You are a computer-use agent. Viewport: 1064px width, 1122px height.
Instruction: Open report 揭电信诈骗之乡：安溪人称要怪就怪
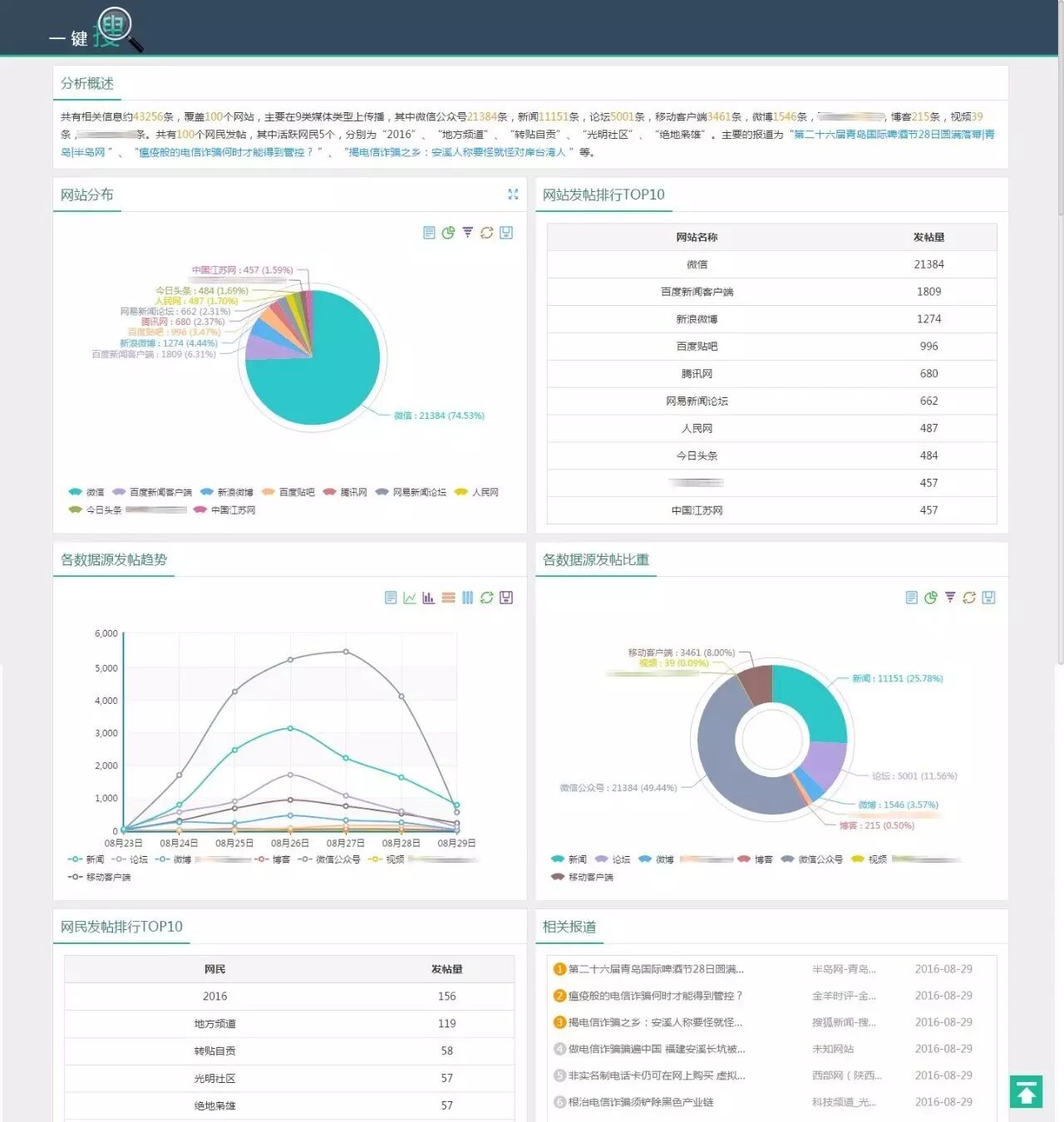(655, 1022)
